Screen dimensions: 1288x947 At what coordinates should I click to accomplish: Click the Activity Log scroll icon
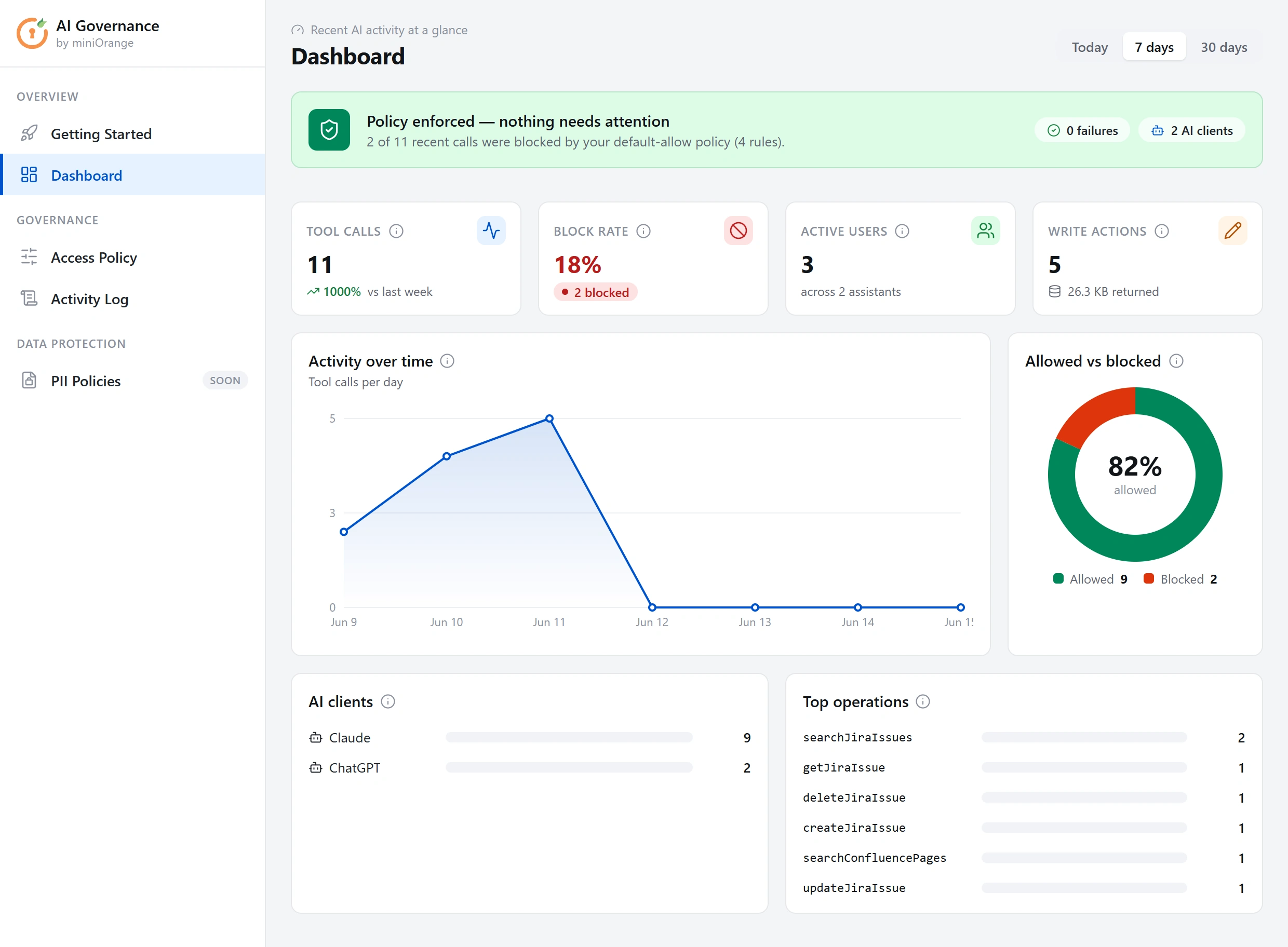[29, 299]
